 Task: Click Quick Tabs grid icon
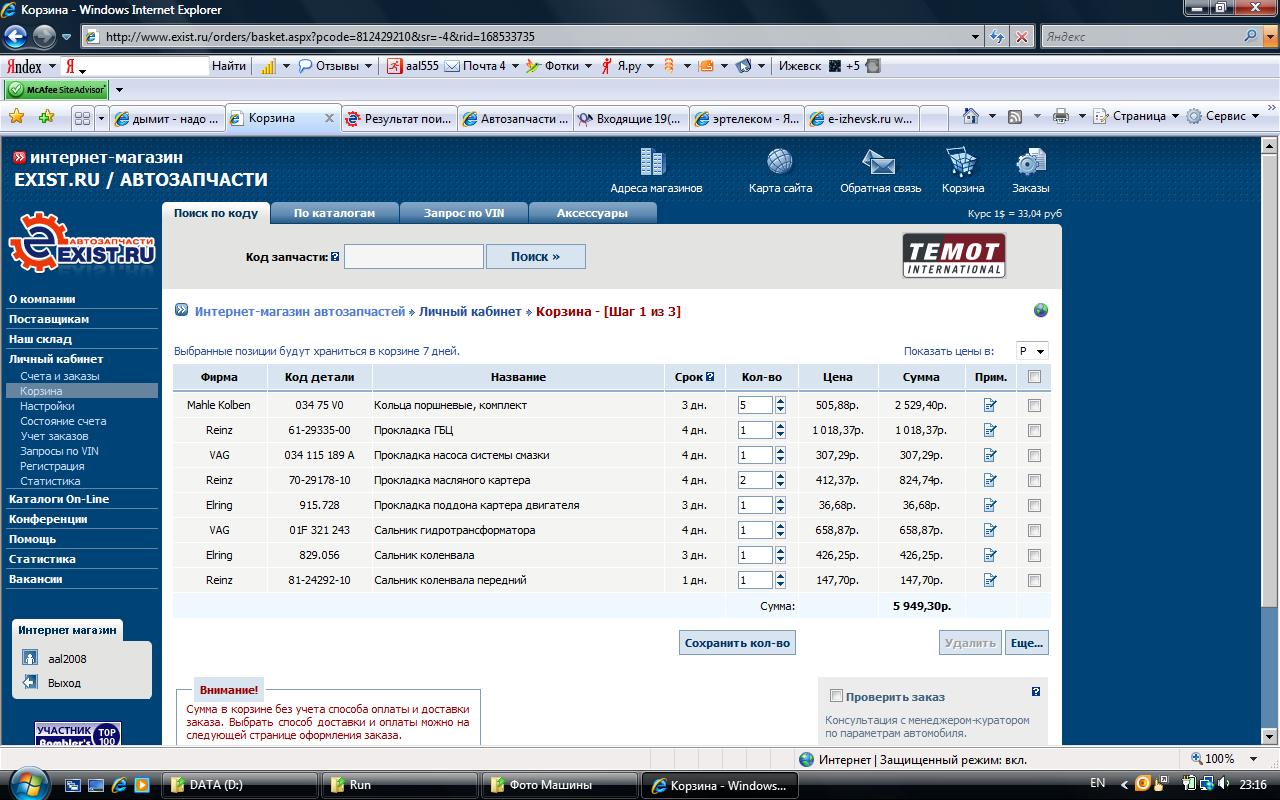point(83,118)
